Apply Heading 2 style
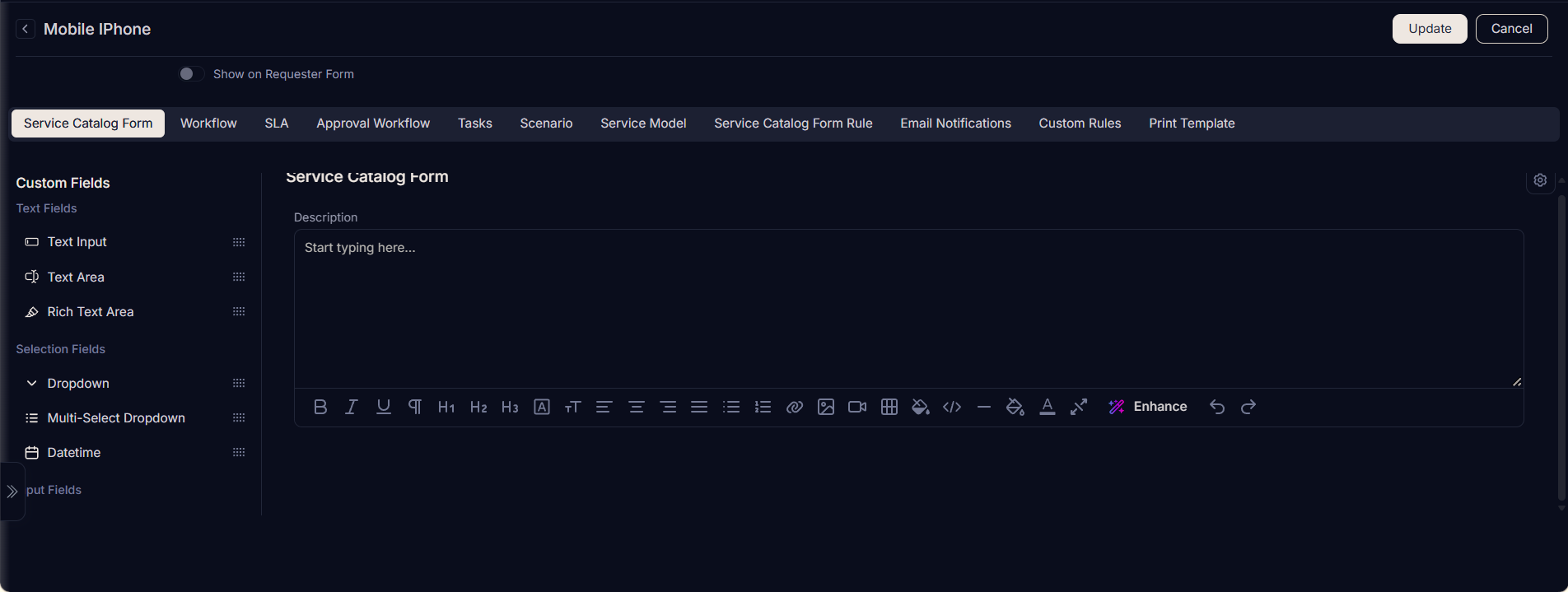The width and height of the screenshot is (1568, 592). [478, 407]
